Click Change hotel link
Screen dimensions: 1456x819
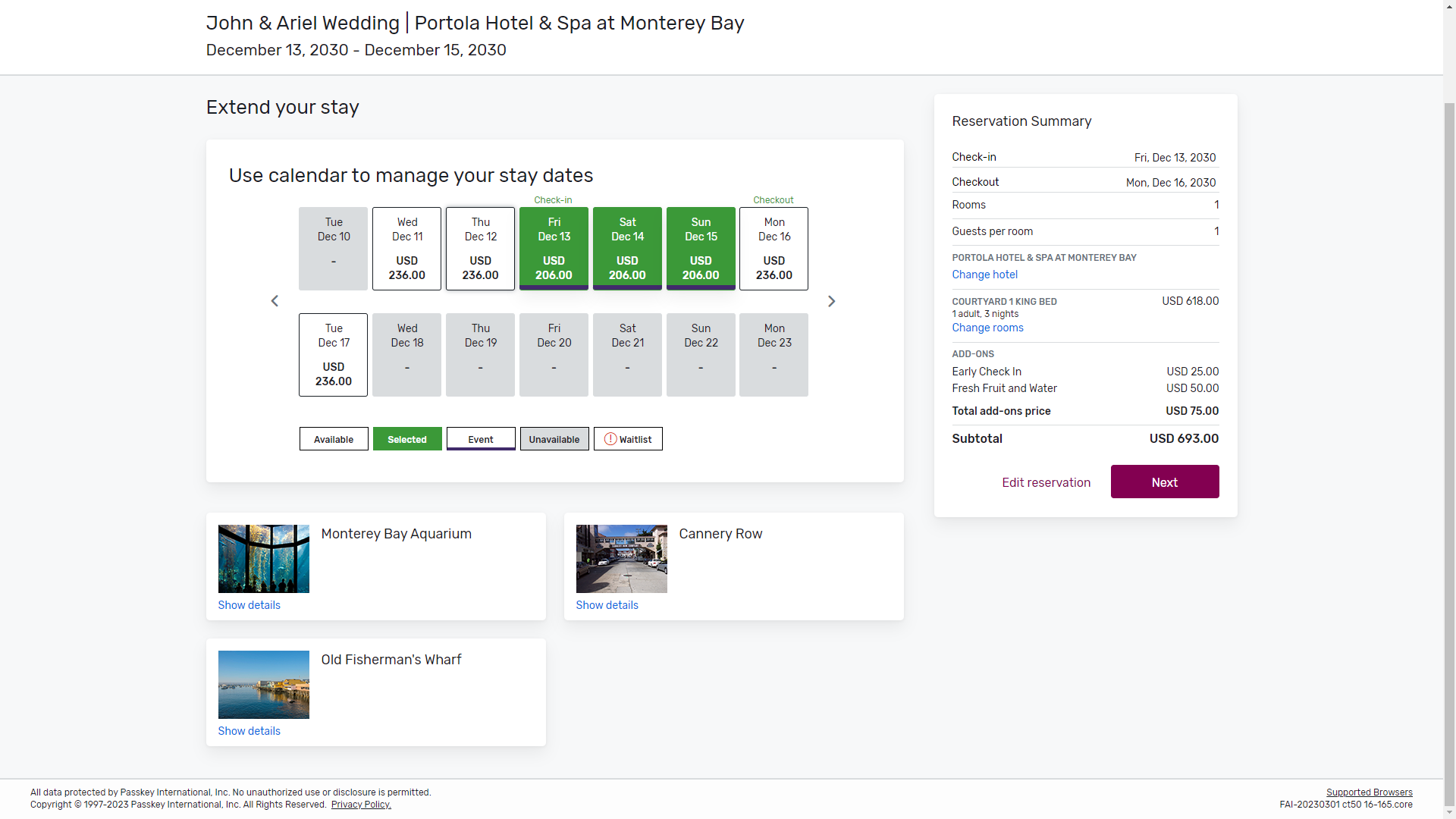[984, 275]
